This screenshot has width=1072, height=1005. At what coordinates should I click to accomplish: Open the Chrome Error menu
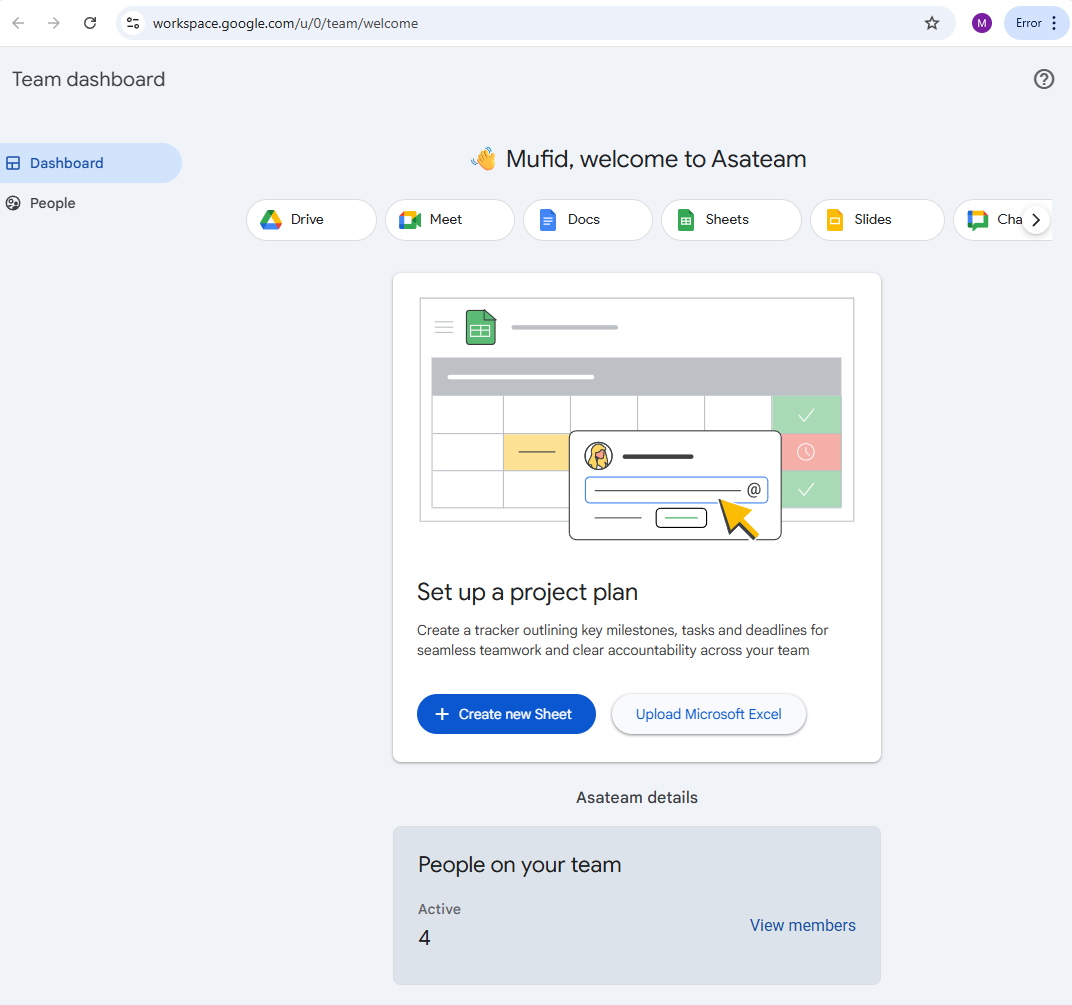1036,23
